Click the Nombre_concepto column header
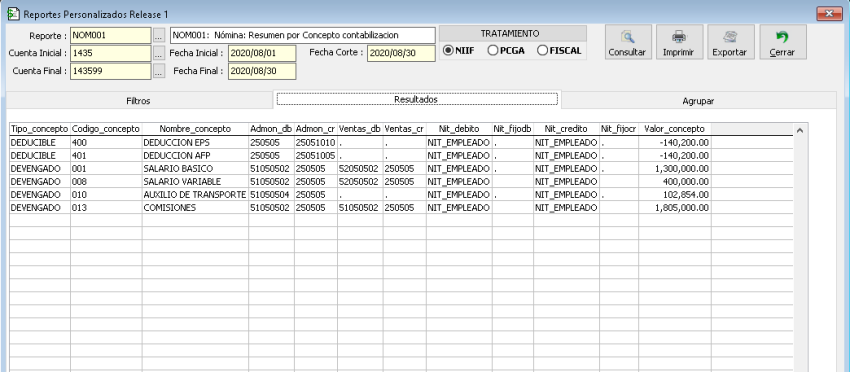 pyautogui.click(x=195, y=129)
